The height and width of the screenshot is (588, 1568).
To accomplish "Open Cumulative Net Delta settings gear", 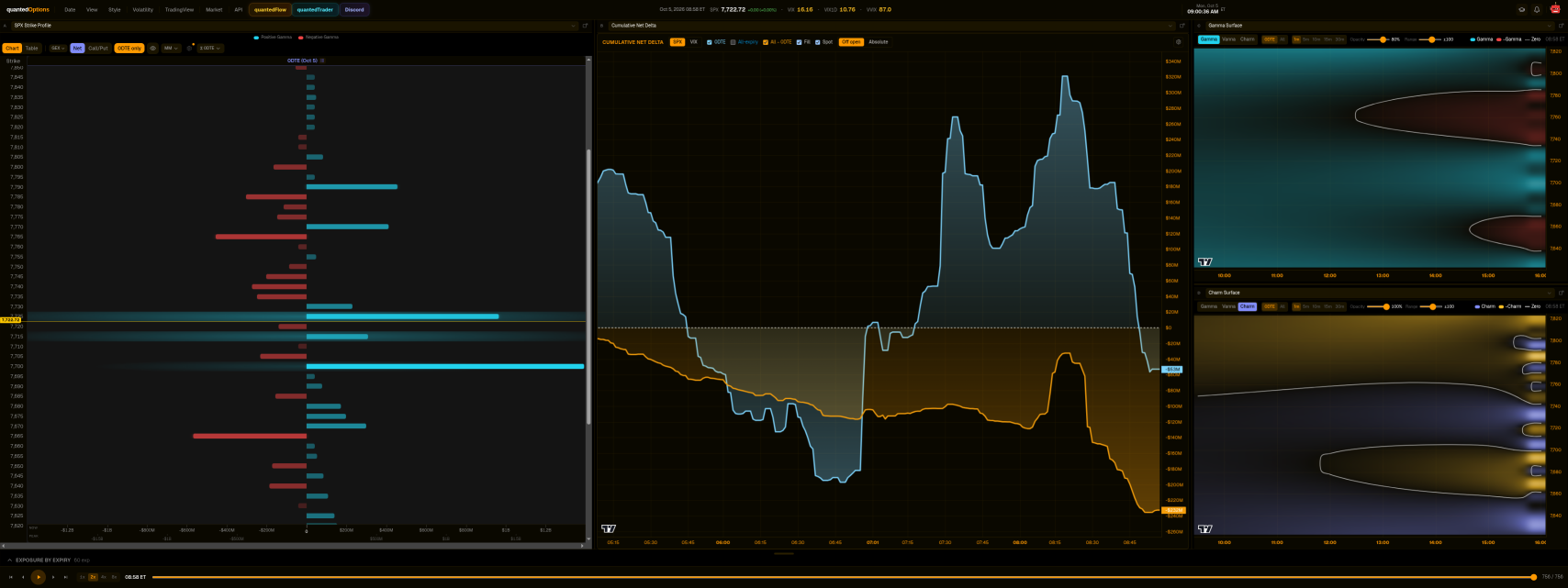I will point(1179,42).
